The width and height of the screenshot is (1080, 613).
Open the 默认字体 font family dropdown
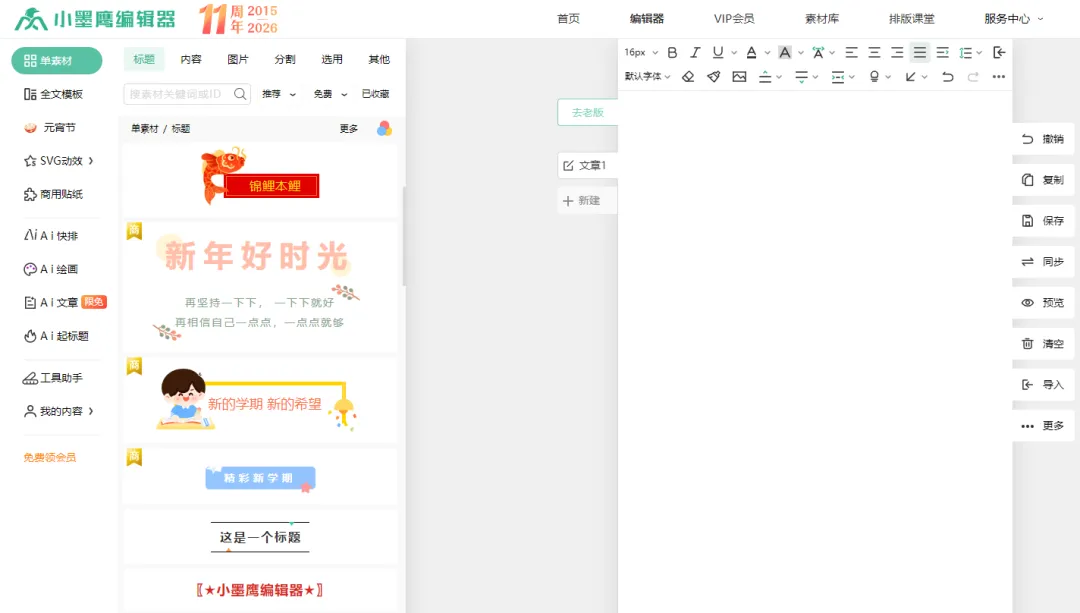(647, 76)
